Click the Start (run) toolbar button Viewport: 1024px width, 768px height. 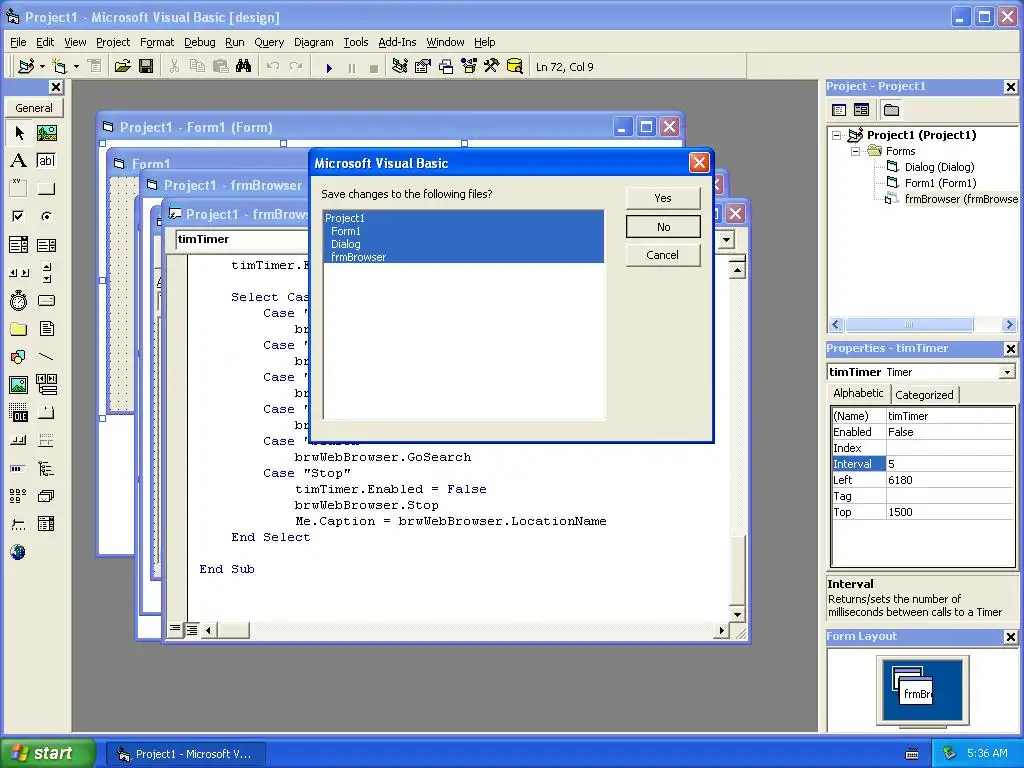(x=329, y=67)
